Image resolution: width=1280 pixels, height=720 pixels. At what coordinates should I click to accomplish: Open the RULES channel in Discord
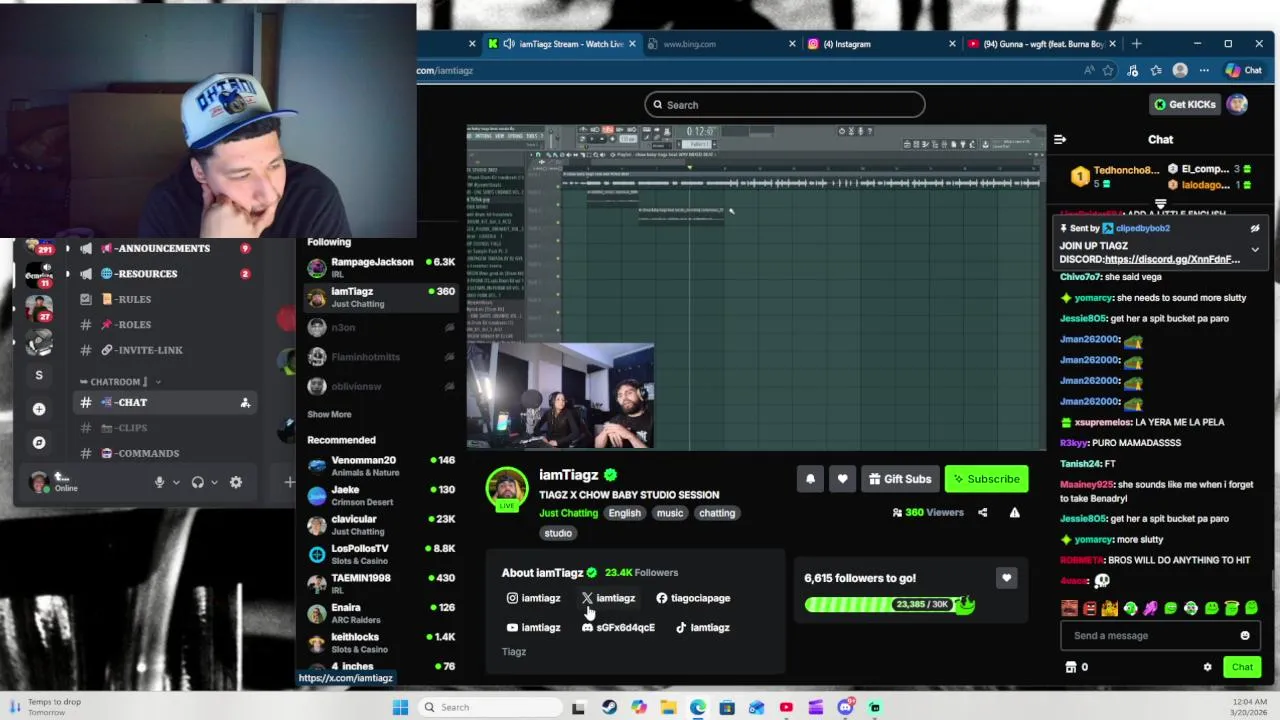pyautogui.click(x=165, y=299)
